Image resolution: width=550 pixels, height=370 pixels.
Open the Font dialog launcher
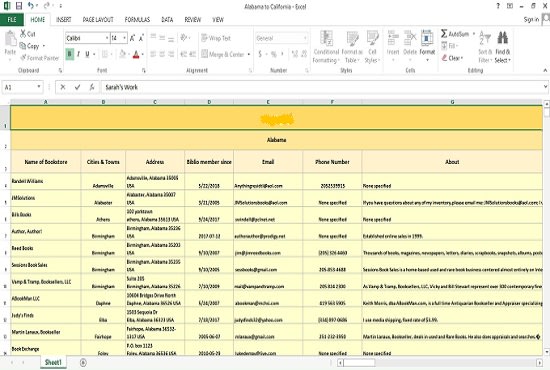[x=143, y=70]
